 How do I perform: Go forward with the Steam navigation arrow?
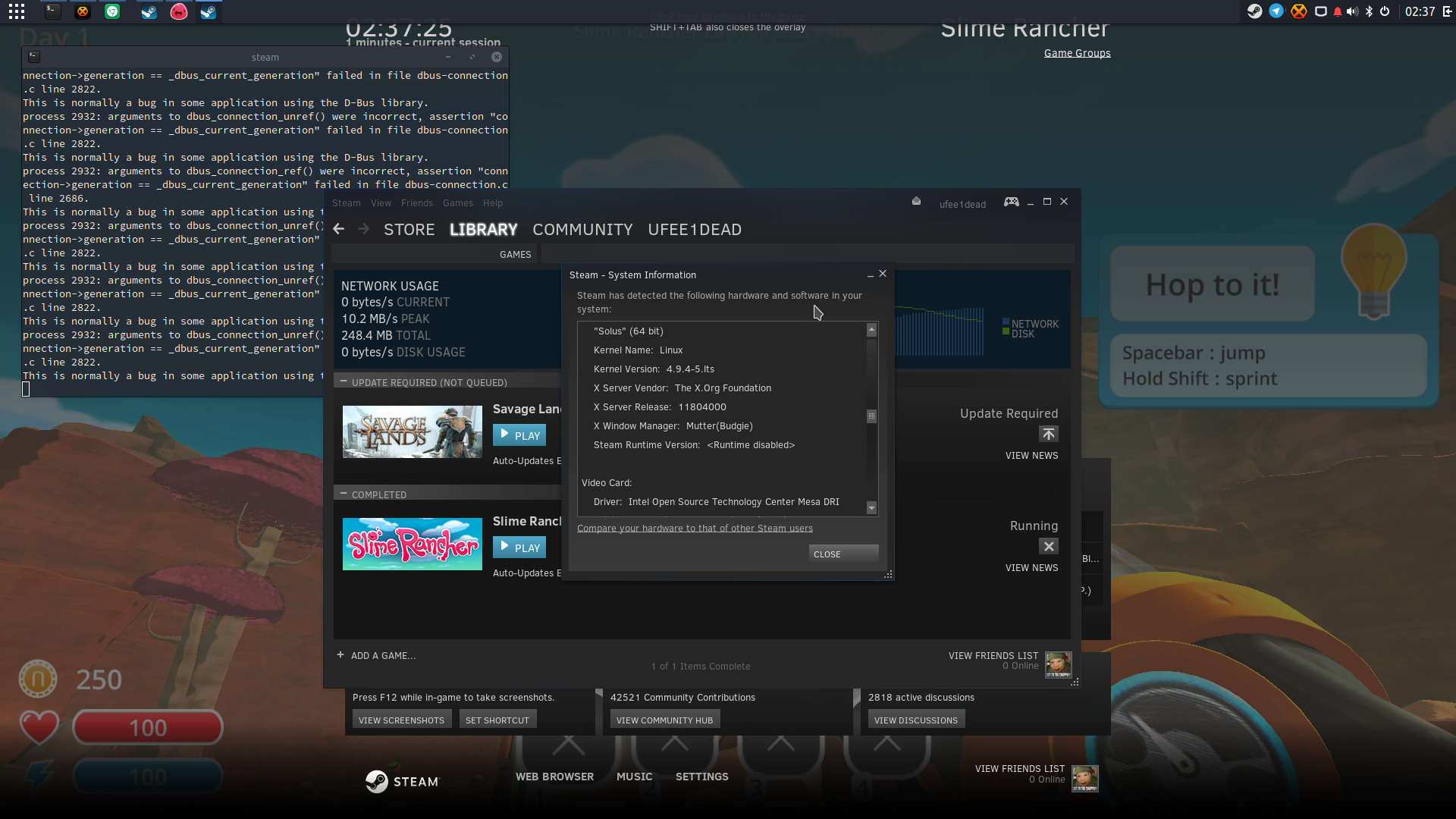click(x=364, y=229)
